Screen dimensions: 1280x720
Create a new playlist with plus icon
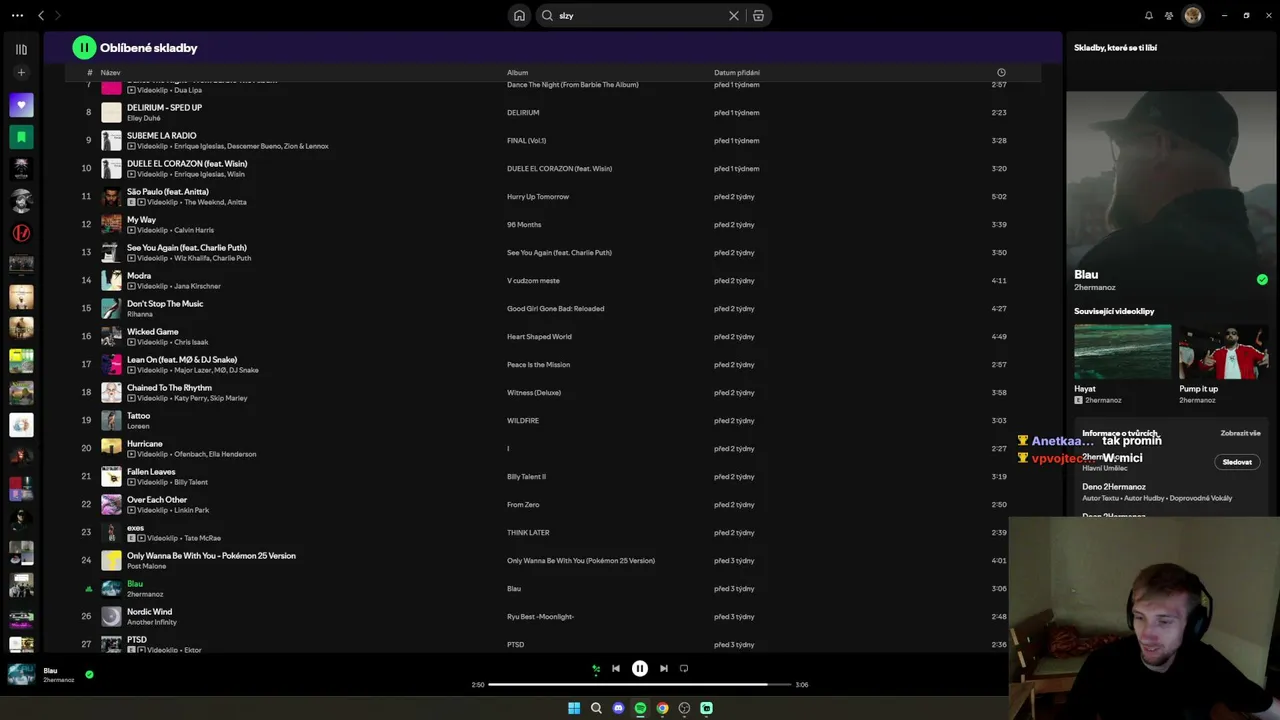point(21,72)
